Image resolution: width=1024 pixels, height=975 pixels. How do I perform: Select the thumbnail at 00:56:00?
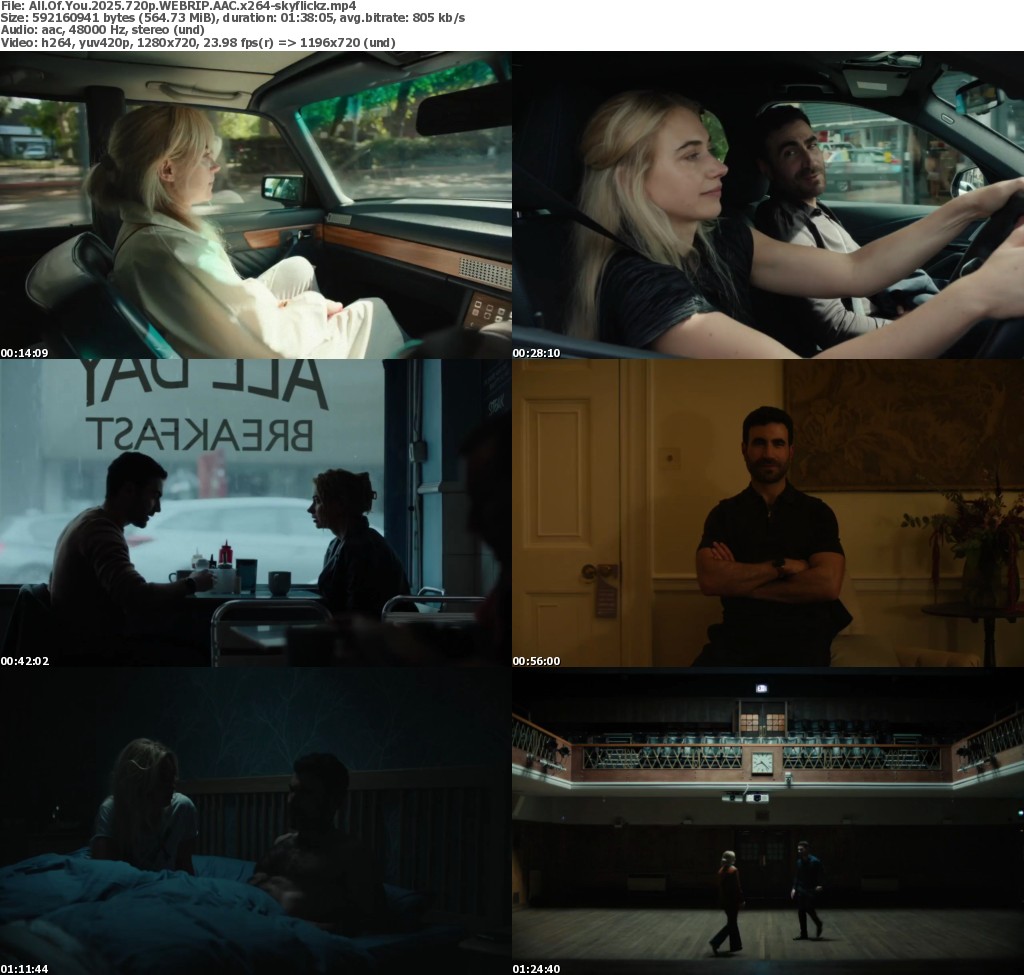768,513
